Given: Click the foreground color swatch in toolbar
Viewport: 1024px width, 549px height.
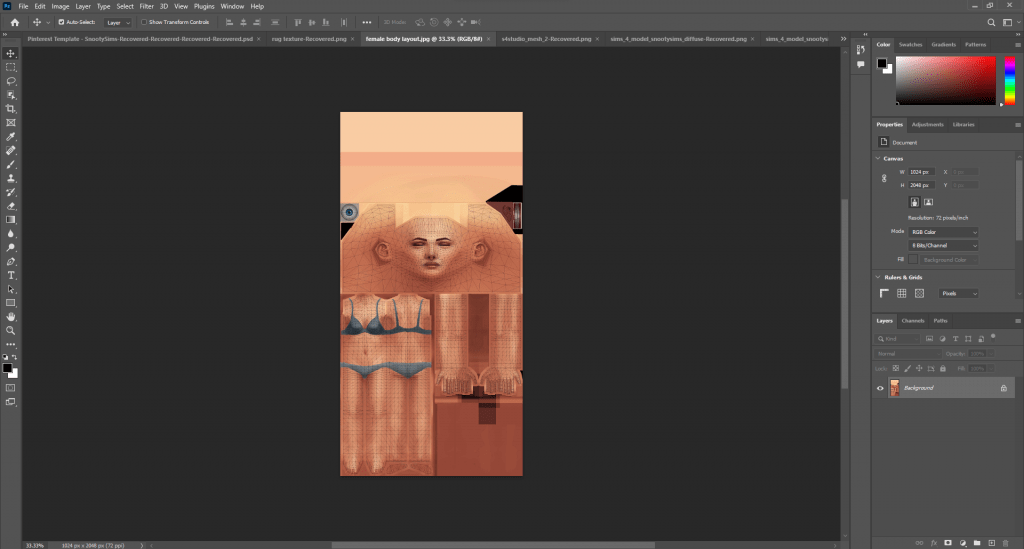Looking at the screenshot, I should (8, 368).
